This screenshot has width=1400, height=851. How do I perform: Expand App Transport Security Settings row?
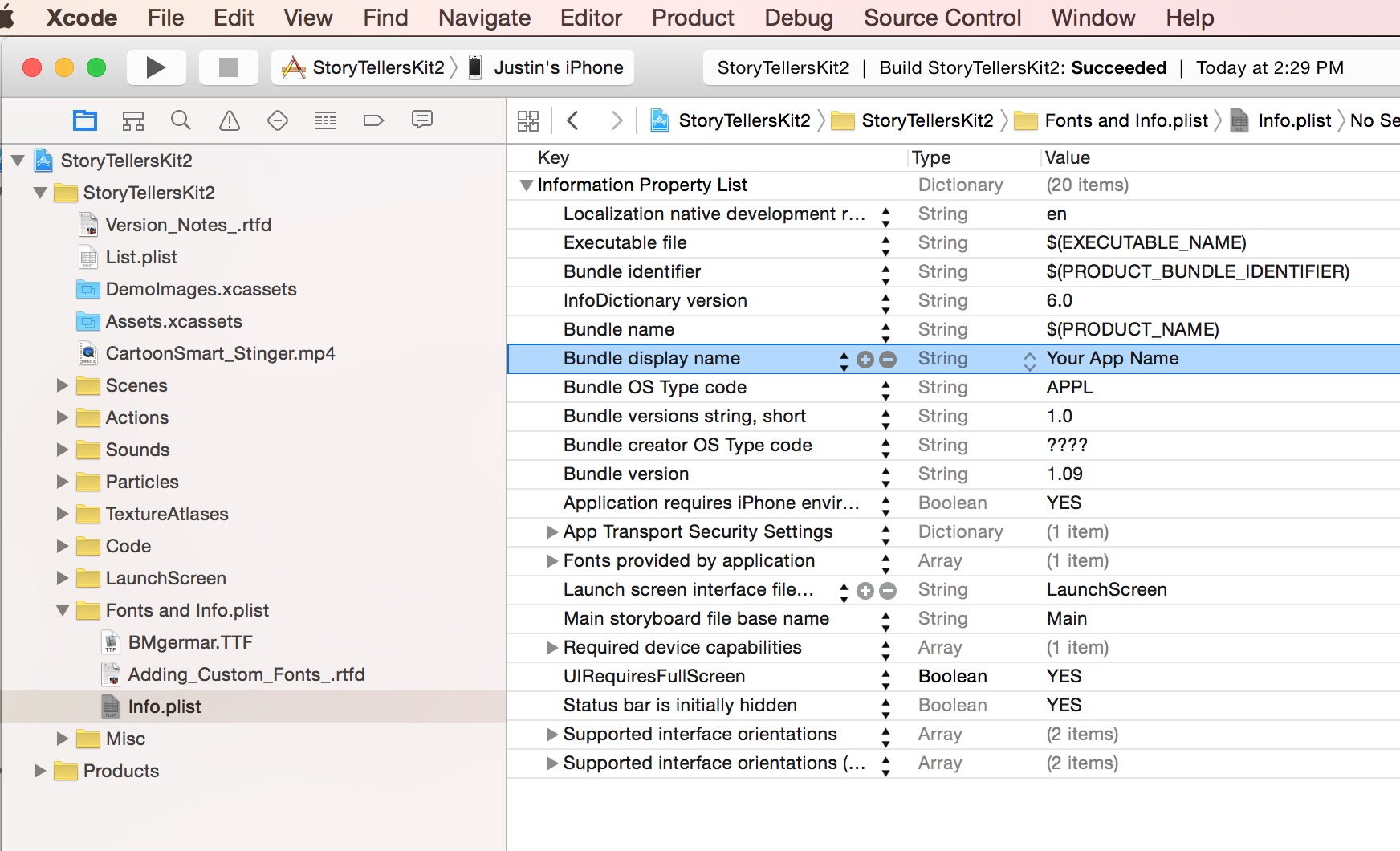tap(551, 532)
